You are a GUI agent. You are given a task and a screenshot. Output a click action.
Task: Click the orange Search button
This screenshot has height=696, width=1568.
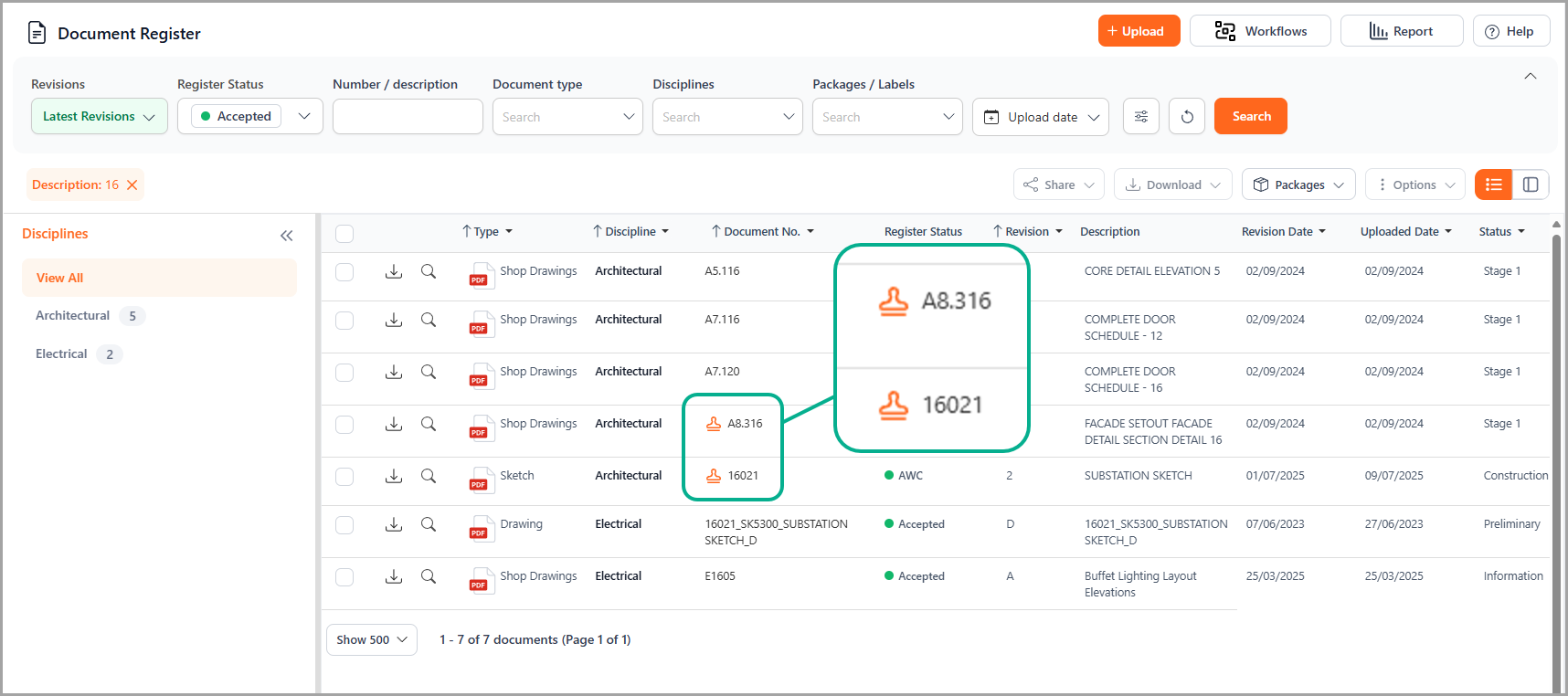tap(1250, 117)
